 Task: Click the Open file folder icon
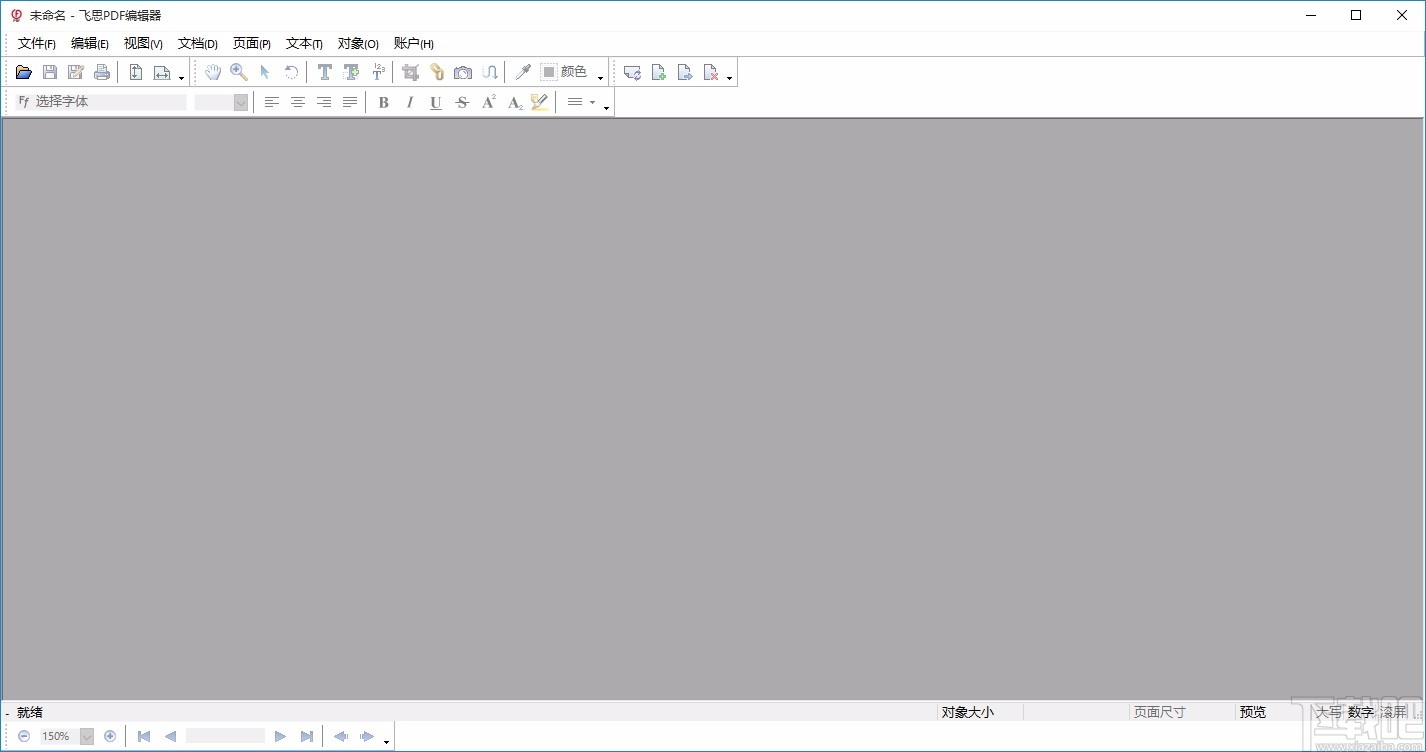(24, 72)
